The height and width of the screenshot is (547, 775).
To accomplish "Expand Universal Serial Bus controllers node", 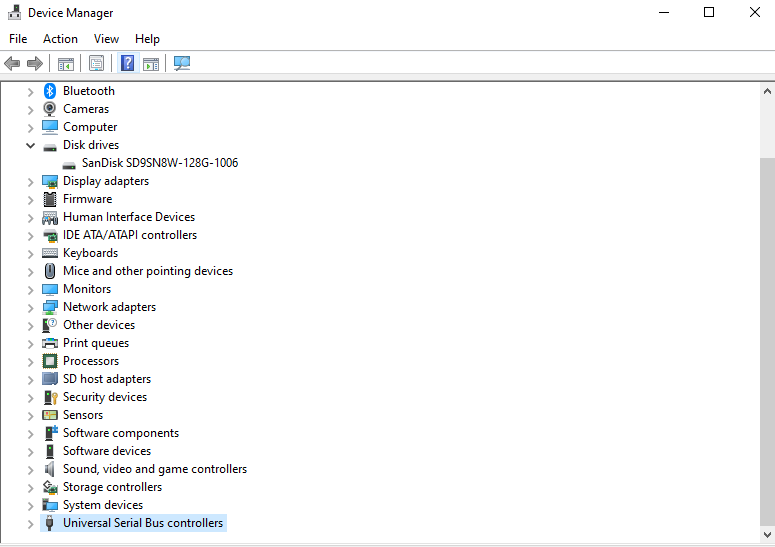I will coord(31,524).
